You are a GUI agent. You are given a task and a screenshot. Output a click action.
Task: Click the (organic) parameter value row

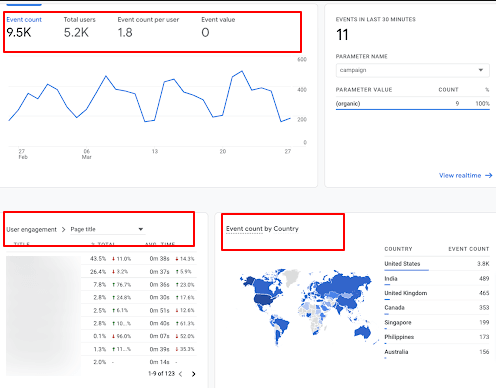413,104
